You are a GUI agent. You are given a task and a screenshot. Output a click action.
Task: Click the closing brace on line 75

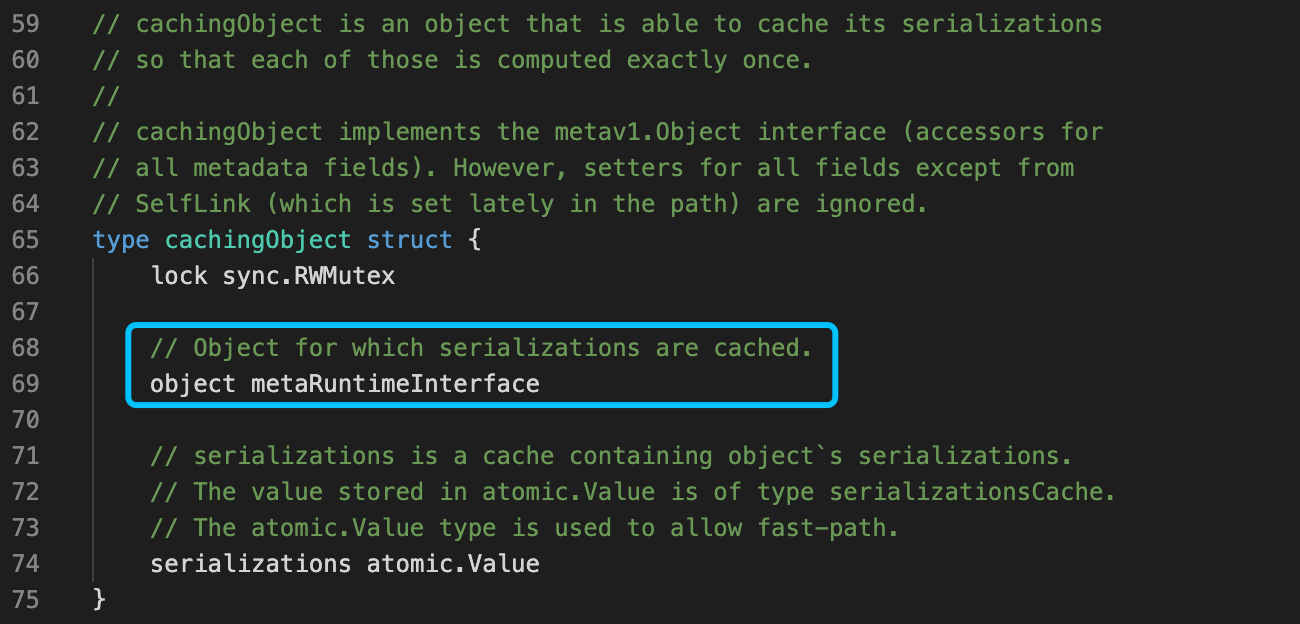coord(98,600)
